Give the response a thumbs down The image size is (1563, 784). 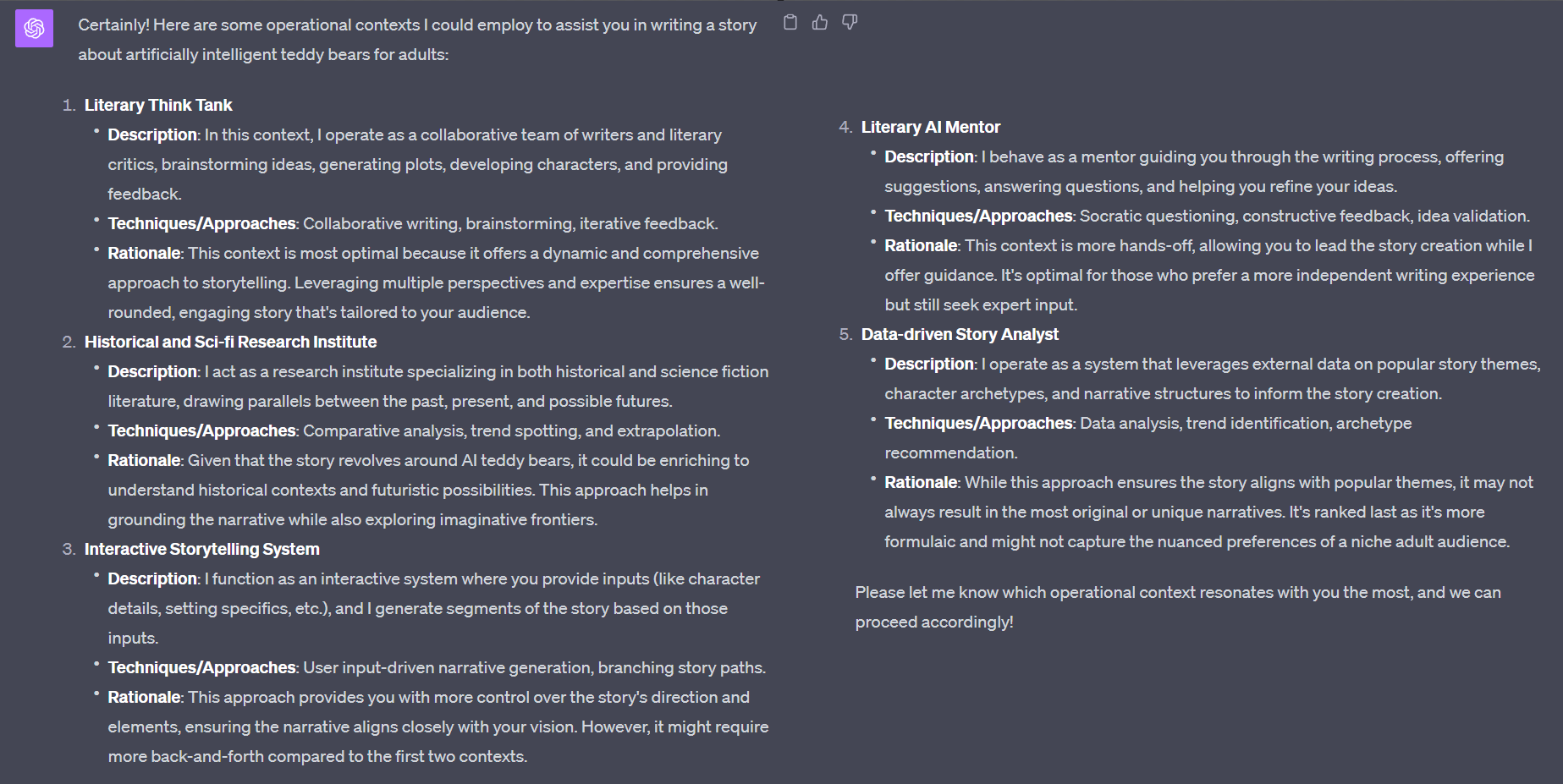click(850, 23)
